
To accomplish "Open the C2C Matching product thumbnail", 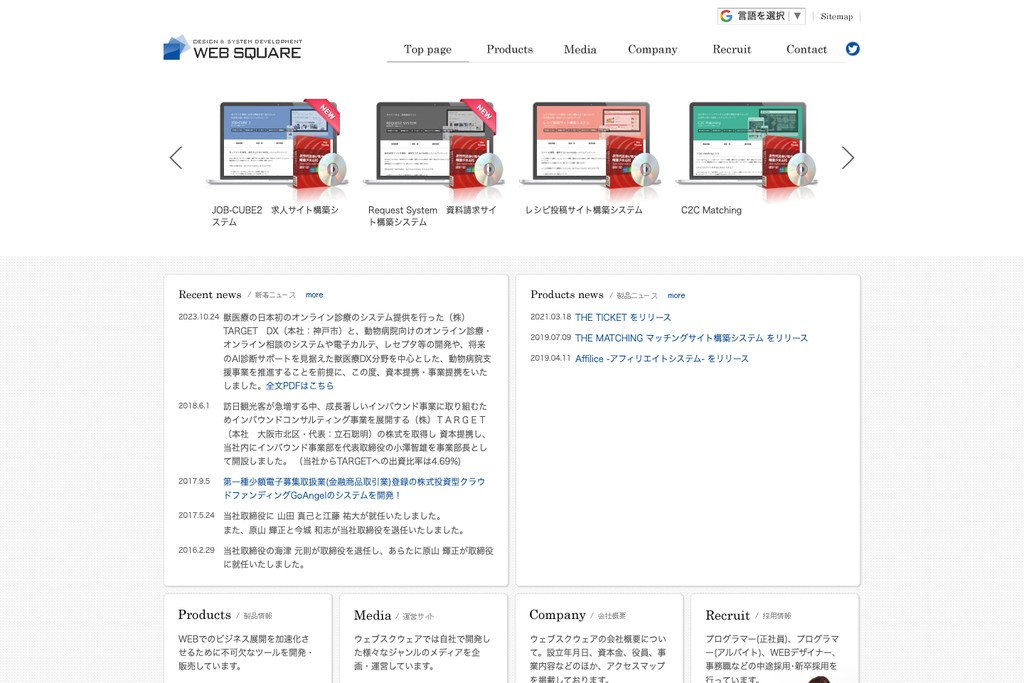I will pyautogui.click(x=746, y=149).
